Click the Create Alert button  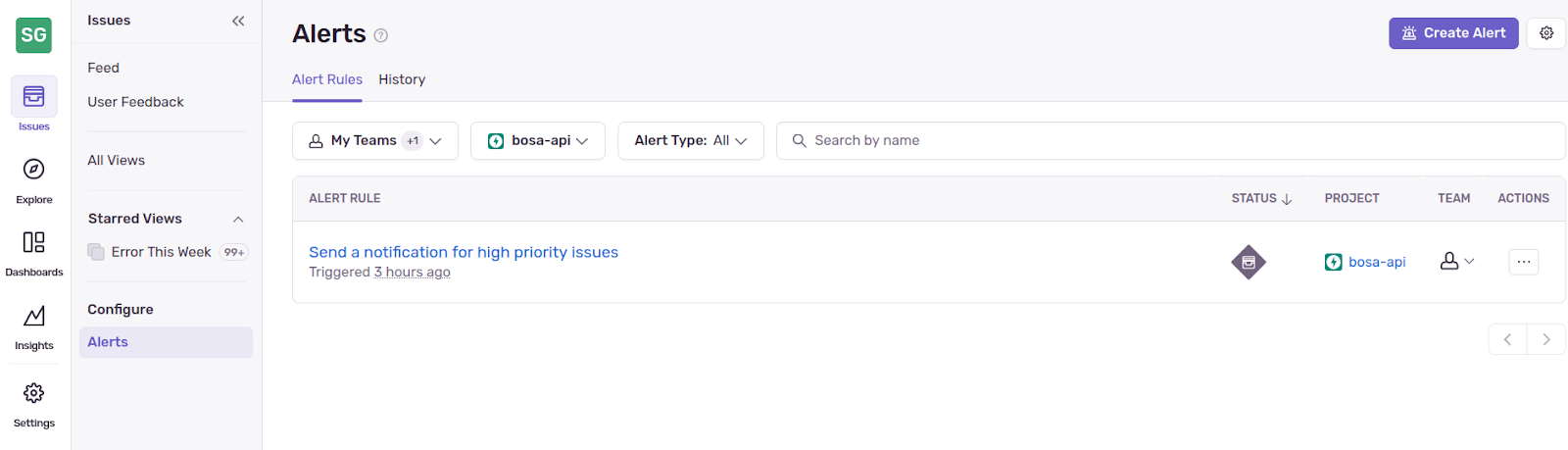click(x=1452, y=33)
